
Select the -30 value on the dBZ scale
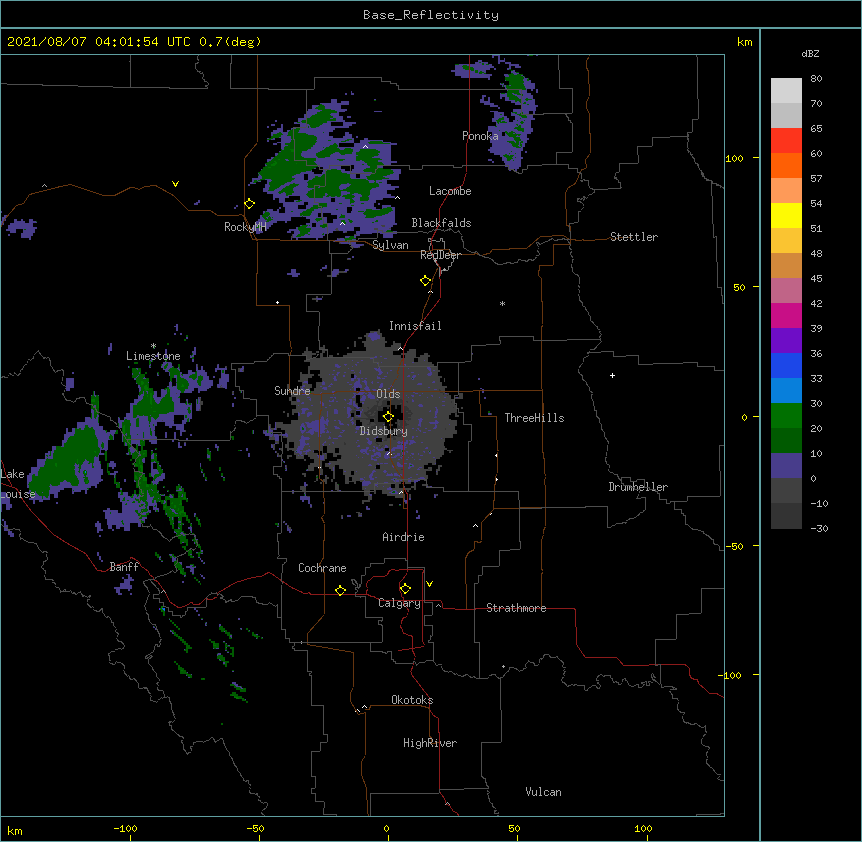point(819,528)
